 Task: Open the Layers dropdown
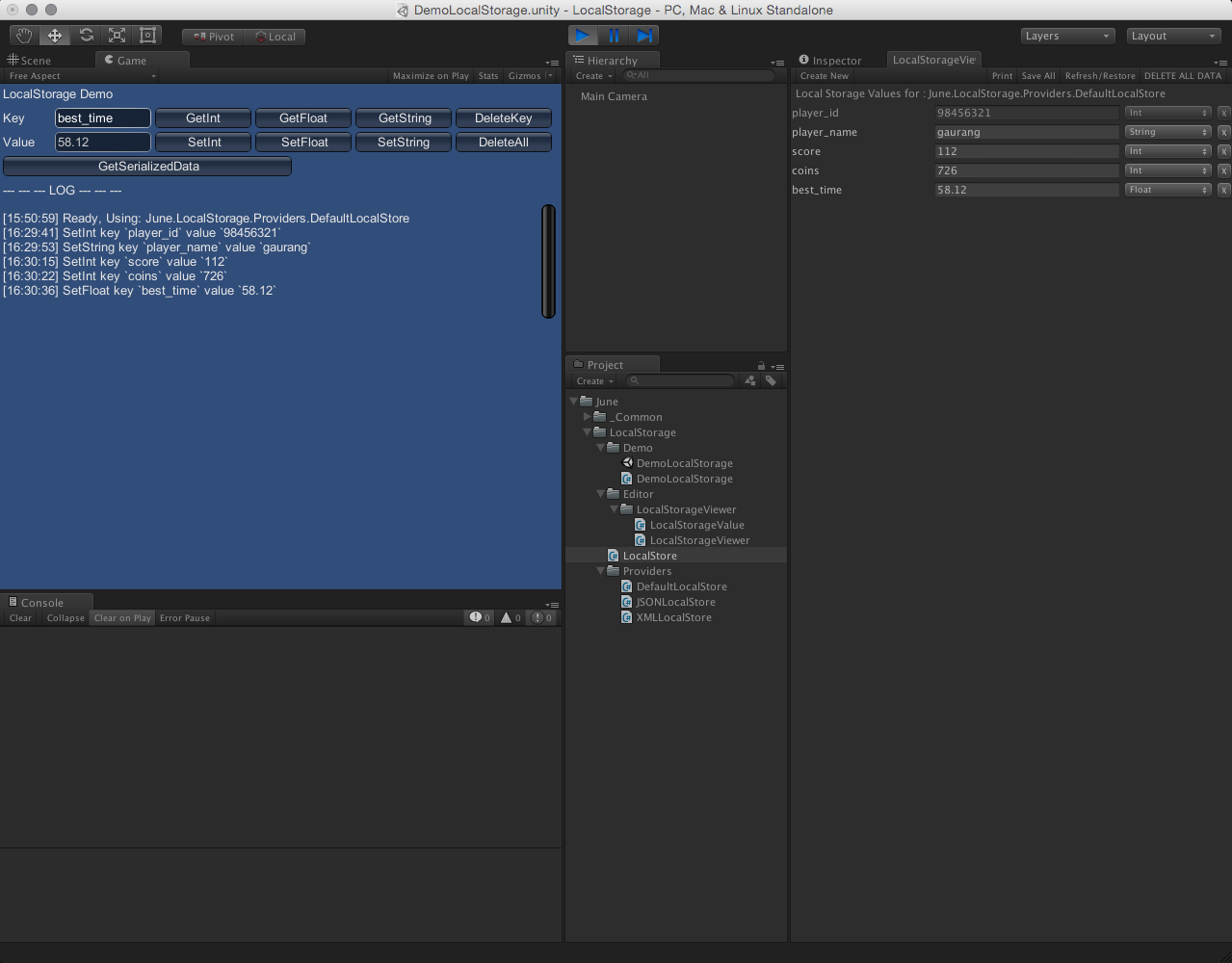pyautogui.click(x=1068, y=36)
